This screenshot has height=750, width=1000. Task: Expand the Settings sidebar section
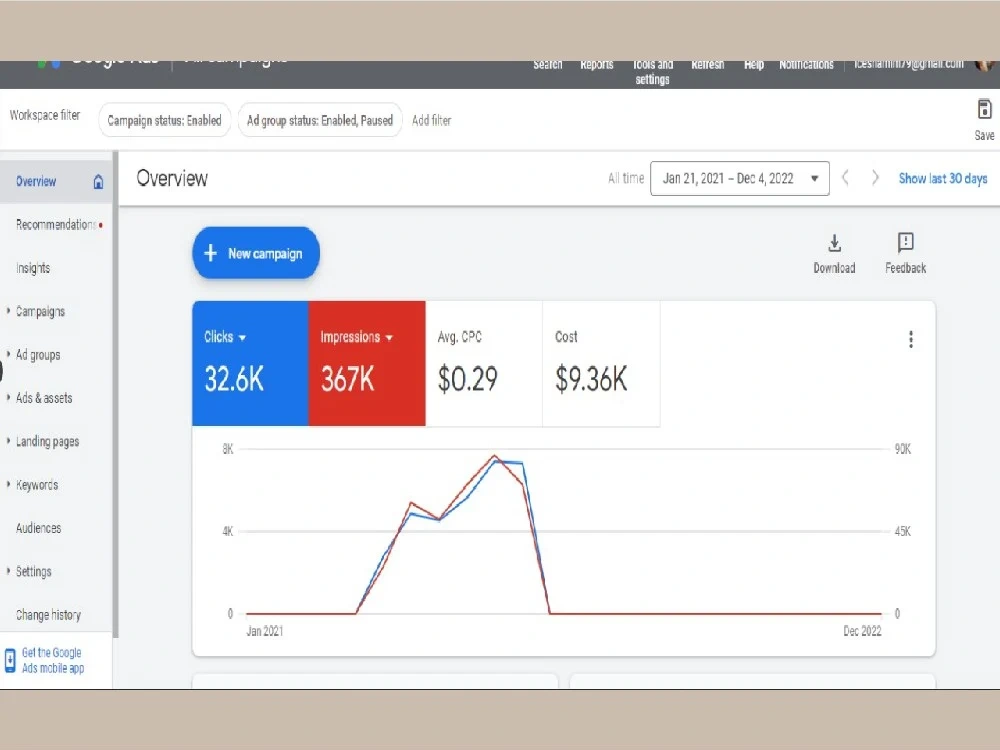pos(8,571)
